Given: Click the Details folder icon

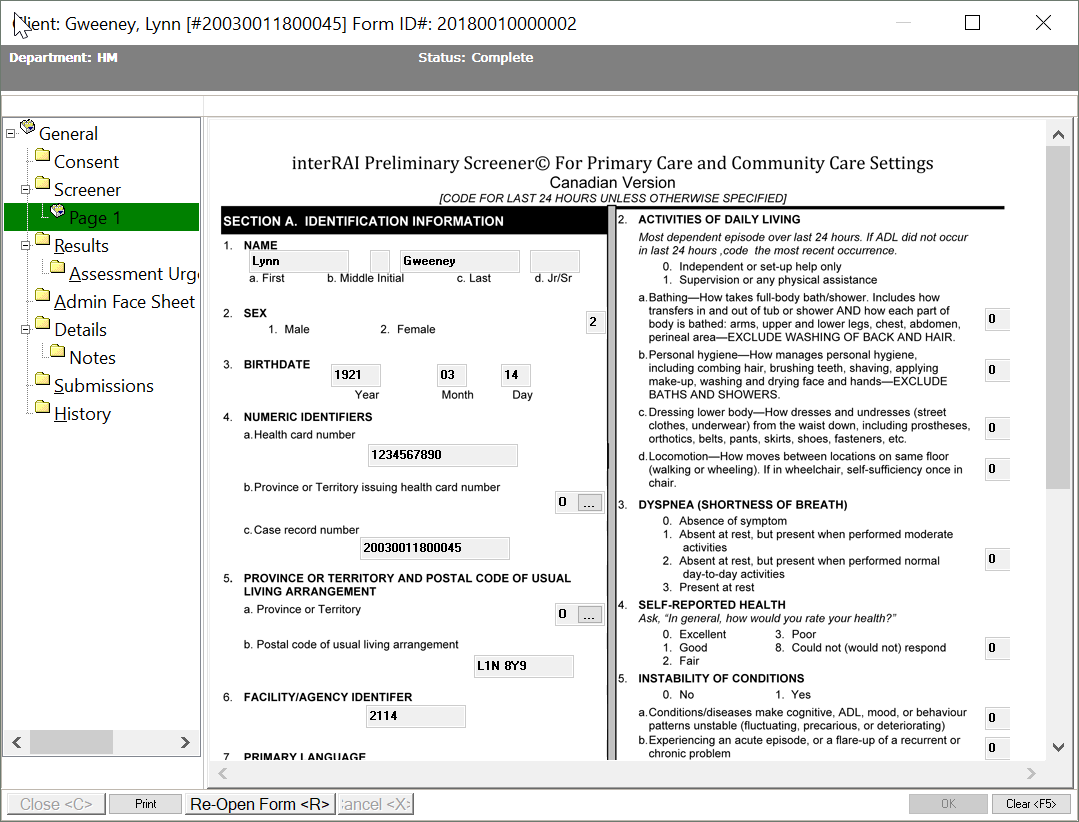Looking at the screenshot, I should 43,323.
